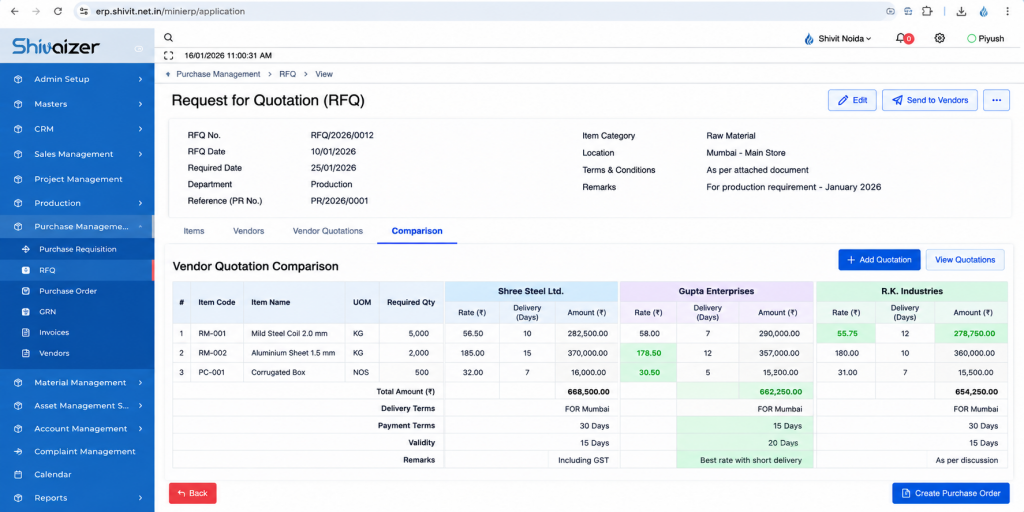Click the Admin Setup cube icon

click(18, 79)
